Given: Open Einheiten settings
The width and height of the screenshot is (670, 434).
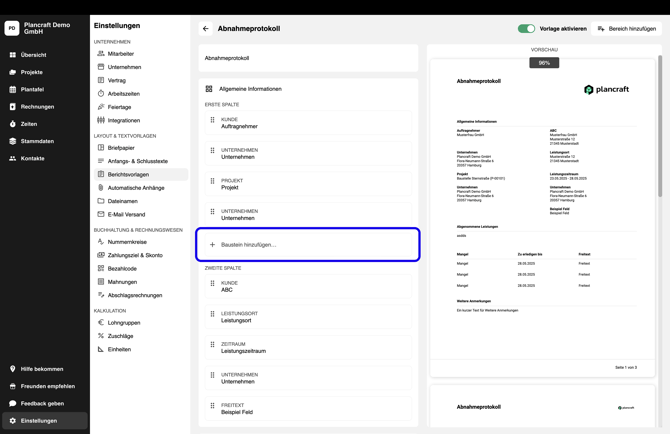Looking at the screenshot, I should click(x=141, y=349).
